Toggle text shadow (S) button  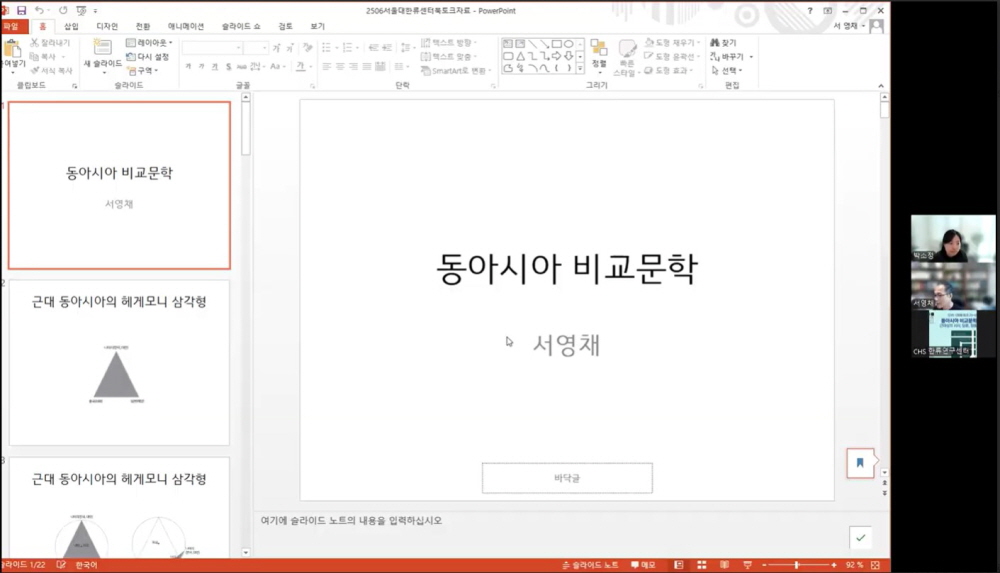[x=228, y=66]
